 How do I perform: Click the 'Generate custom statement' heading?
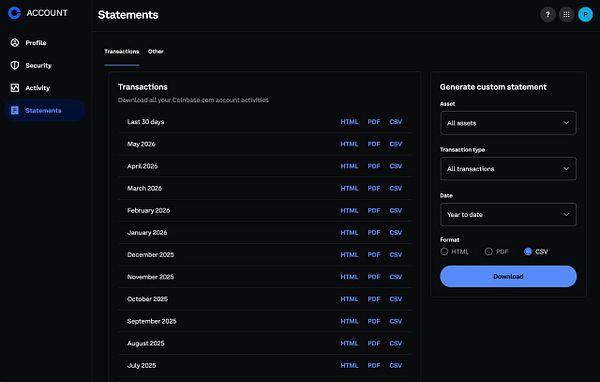[x=493, y=87]
